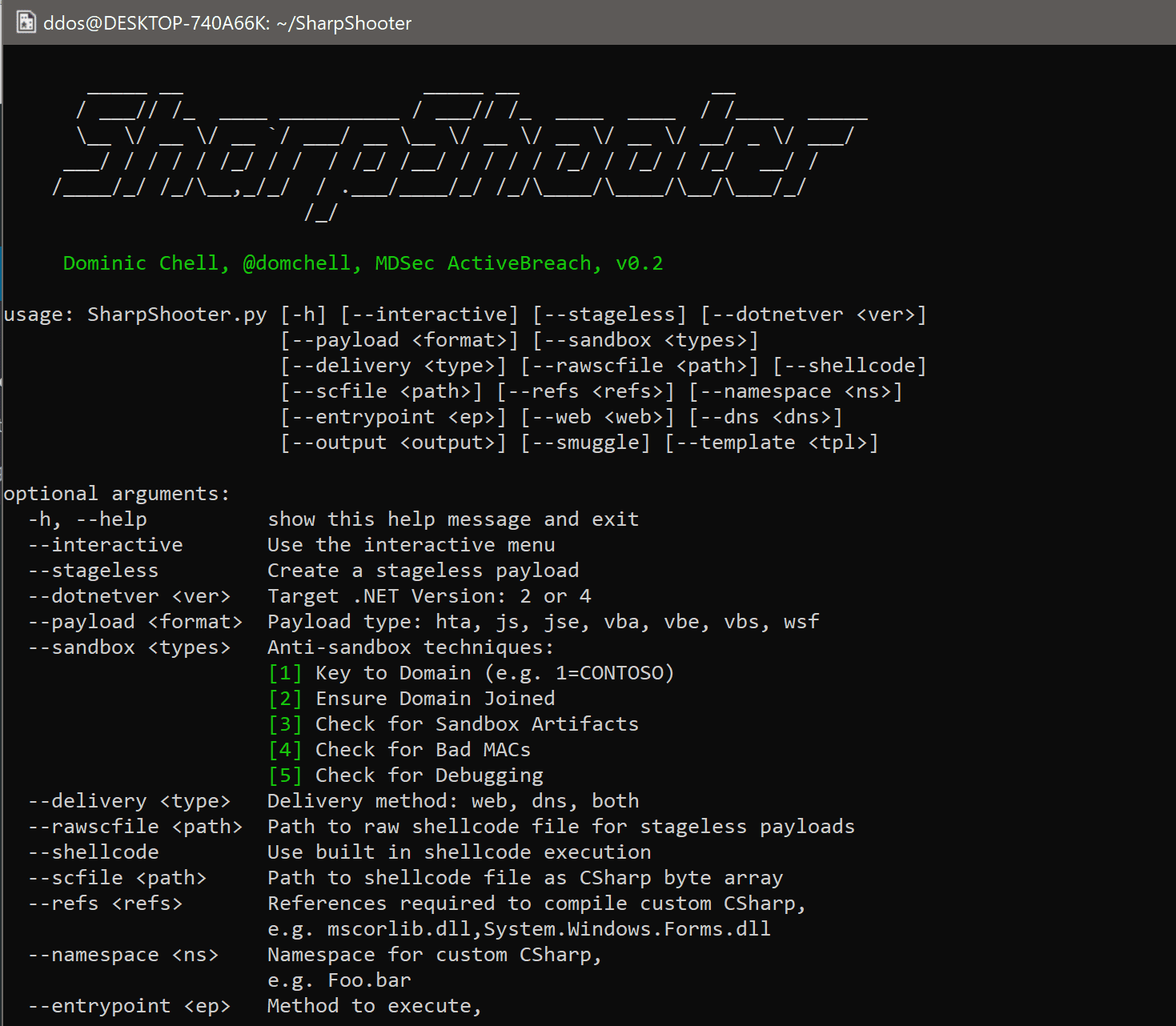Click '[--output <output>]' in the usage block
The height and width of the screenshot is (1026, 1176).
[x=393, y=443]
